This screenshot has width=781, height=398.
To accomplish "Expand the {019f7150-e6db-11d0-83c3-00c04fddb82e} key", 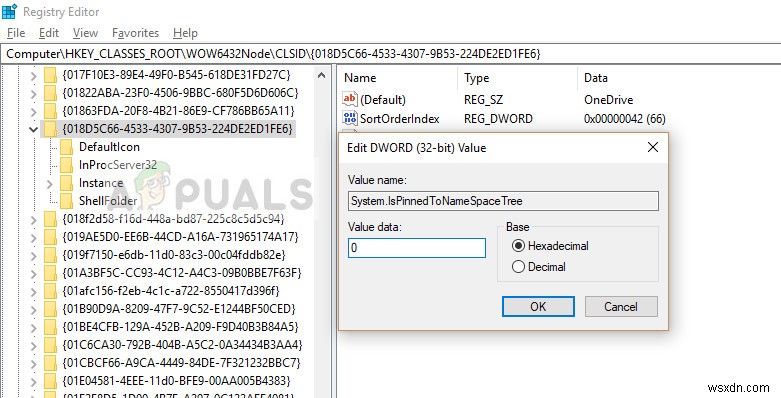I will 33,256.
